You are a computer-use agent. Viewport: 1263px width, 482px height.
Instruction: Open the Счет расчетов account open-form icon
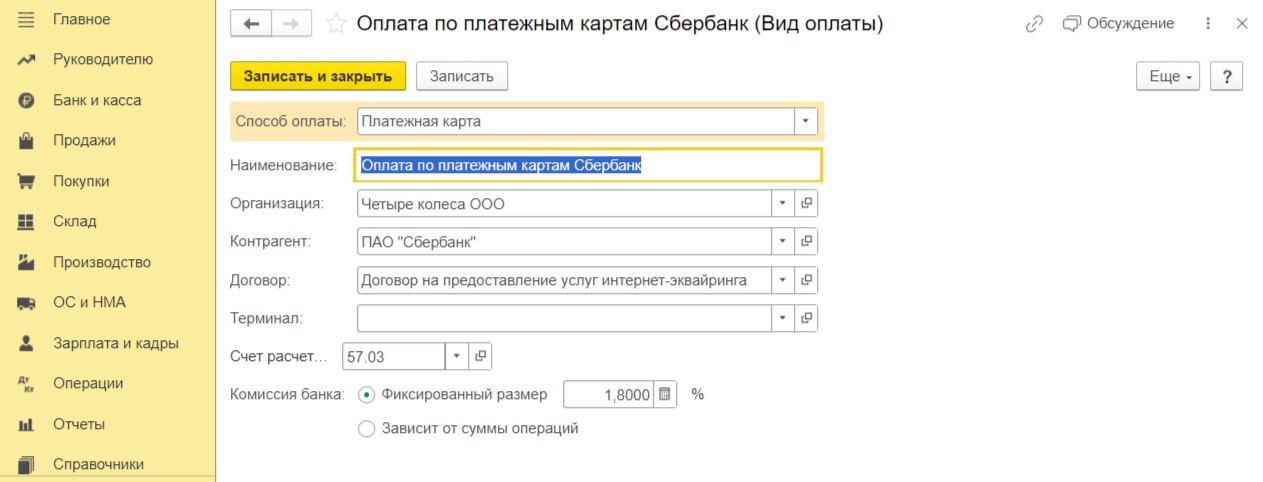point(480,356)
